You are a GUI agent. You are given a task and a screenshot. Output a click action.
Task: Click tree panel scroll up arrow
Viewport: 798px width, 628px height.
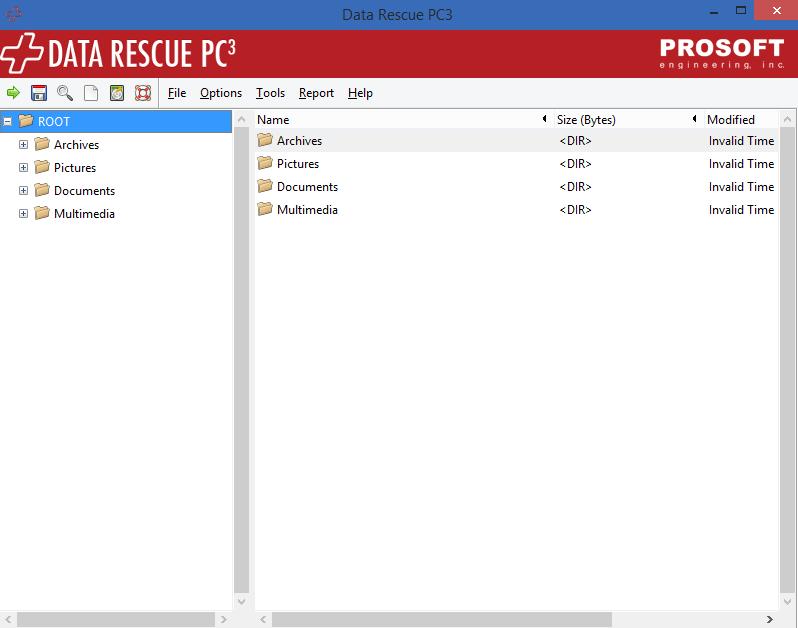(241, 120)
